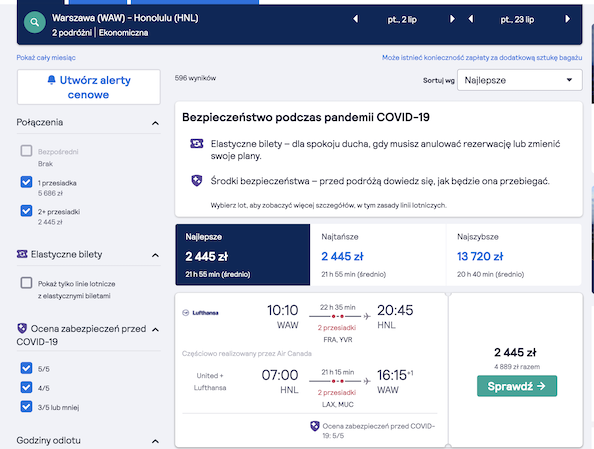
Task: Click Częściowo realizowany przez Air Canada note
Action: pyautogui.click(x=247, y=354)
